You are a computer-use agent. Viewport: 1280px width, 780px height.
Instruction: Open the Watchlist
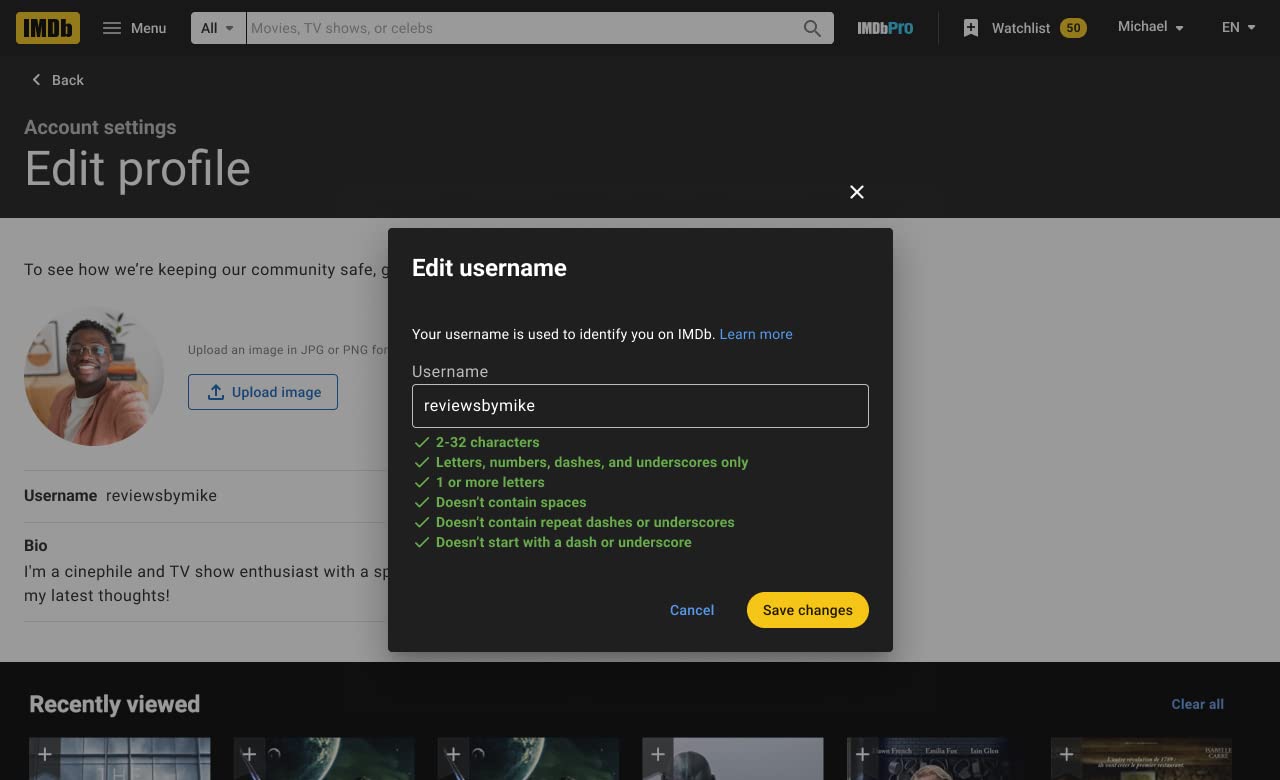[1023, 28]
